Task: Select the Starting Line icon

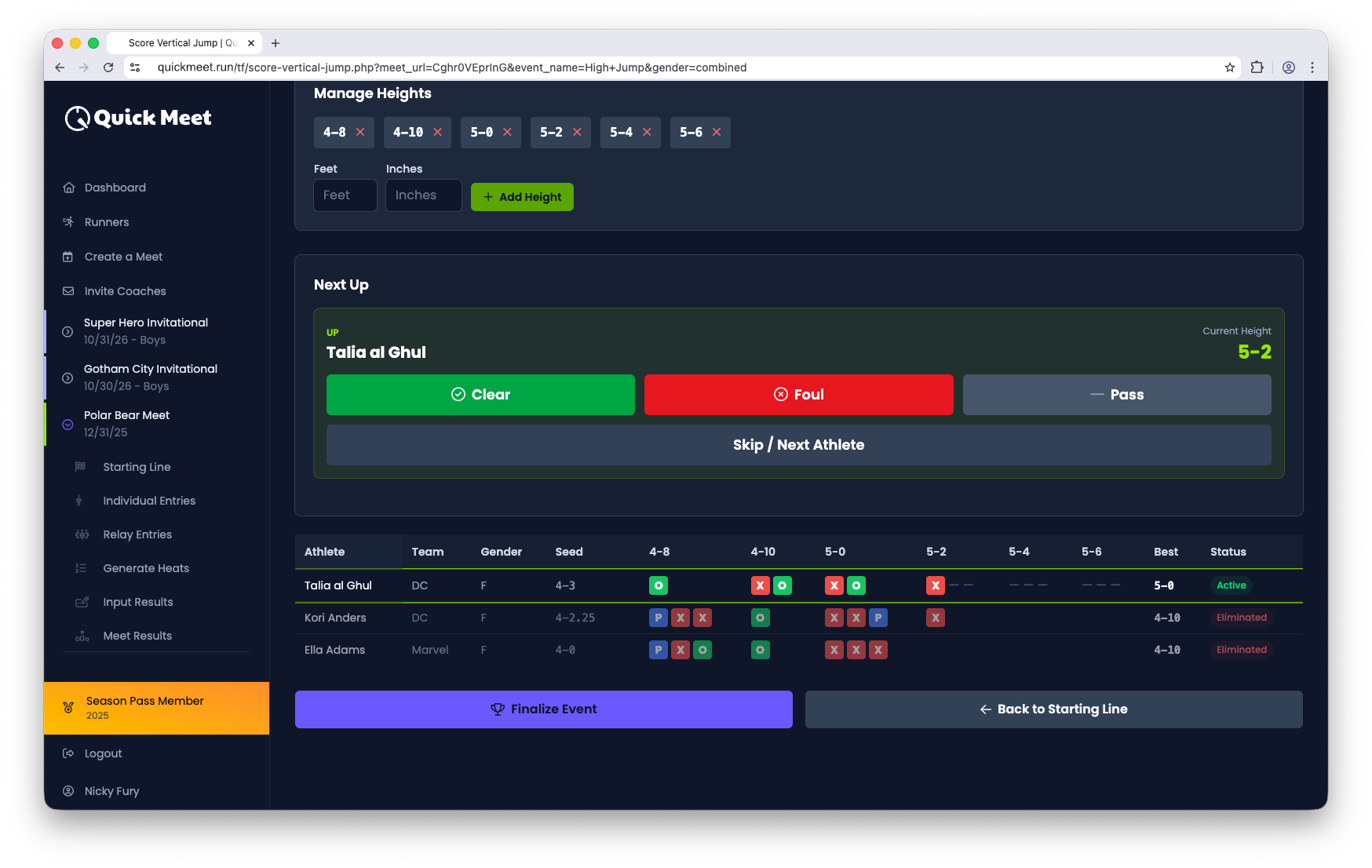Action: click(79, 466)
